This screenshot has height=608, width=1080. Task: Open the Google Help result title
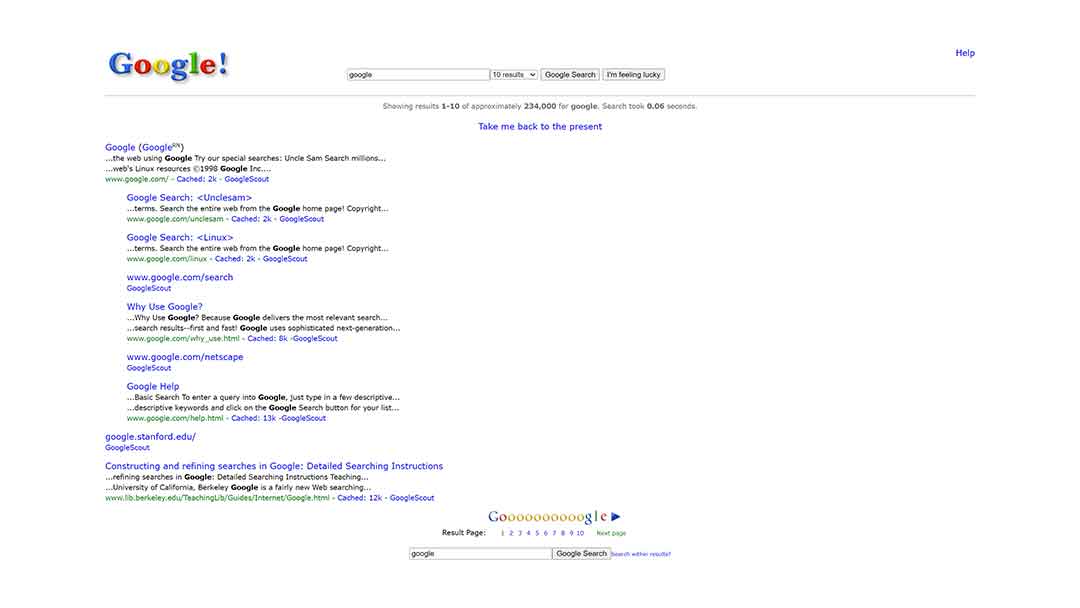click(x=153, y=387)
